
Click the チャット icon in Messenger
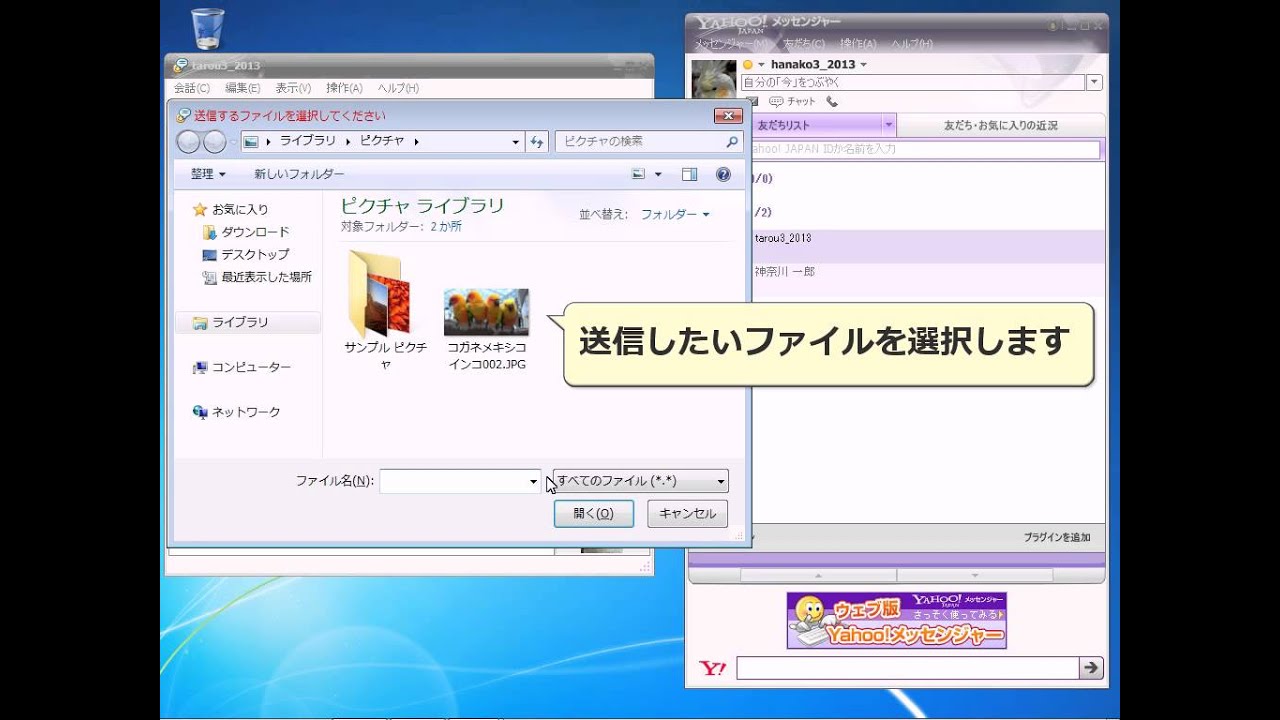[792, 101]
